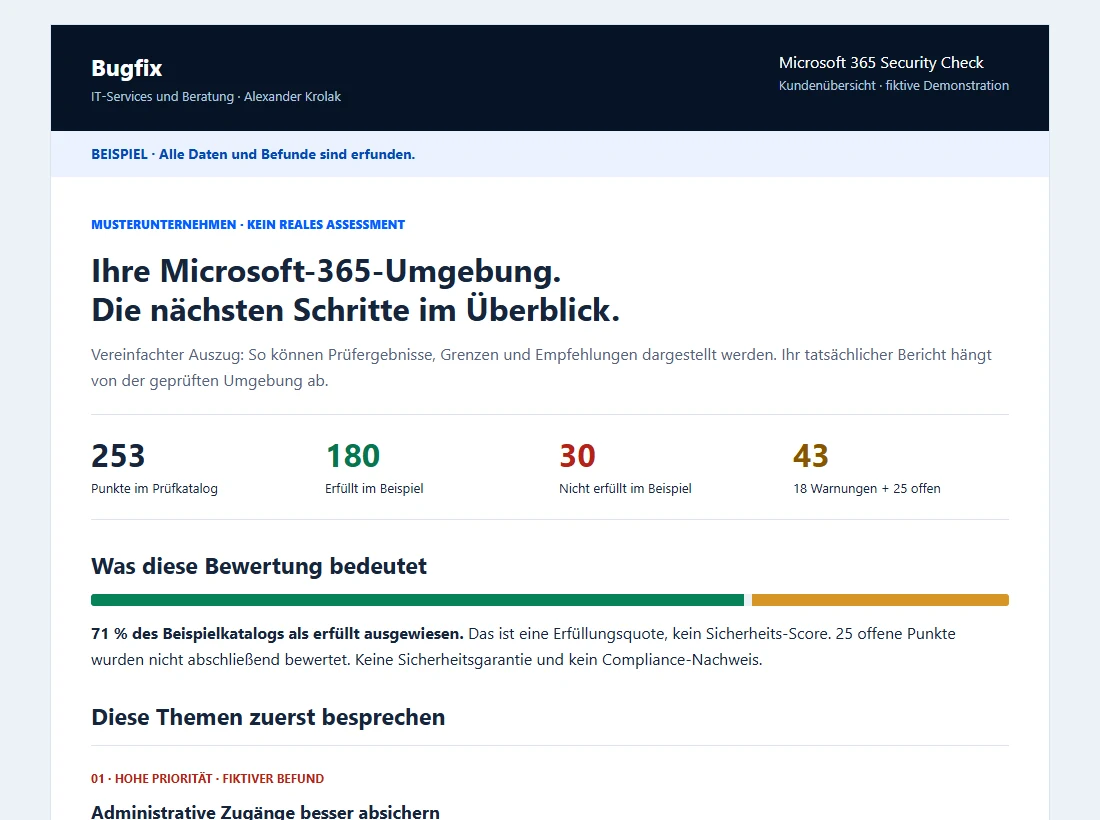The image size is (1100, 820).
Task: Click 'Punkte im Prüfkatalog' label
Action: (154, 488)
